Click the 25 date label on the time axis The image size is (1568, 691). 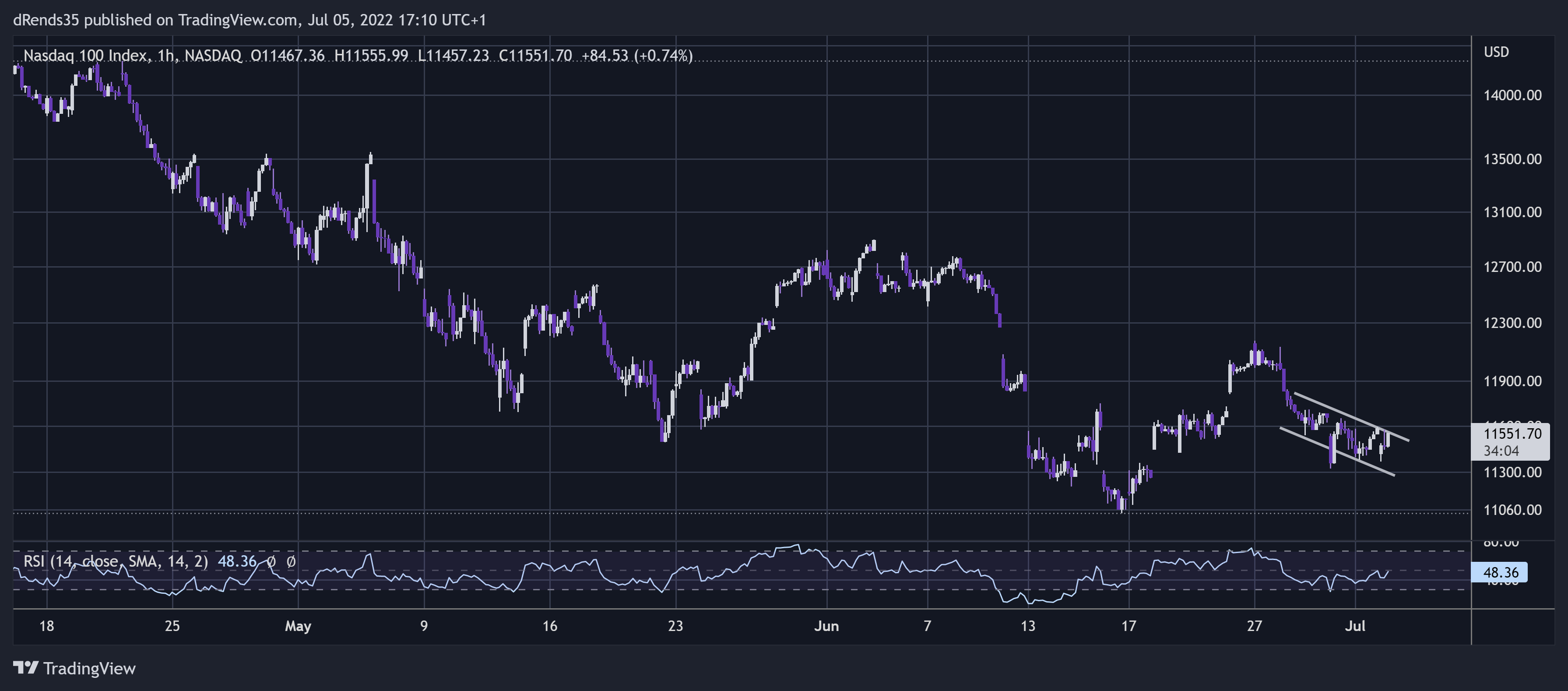pyautogui.click(x=172, y=626)
